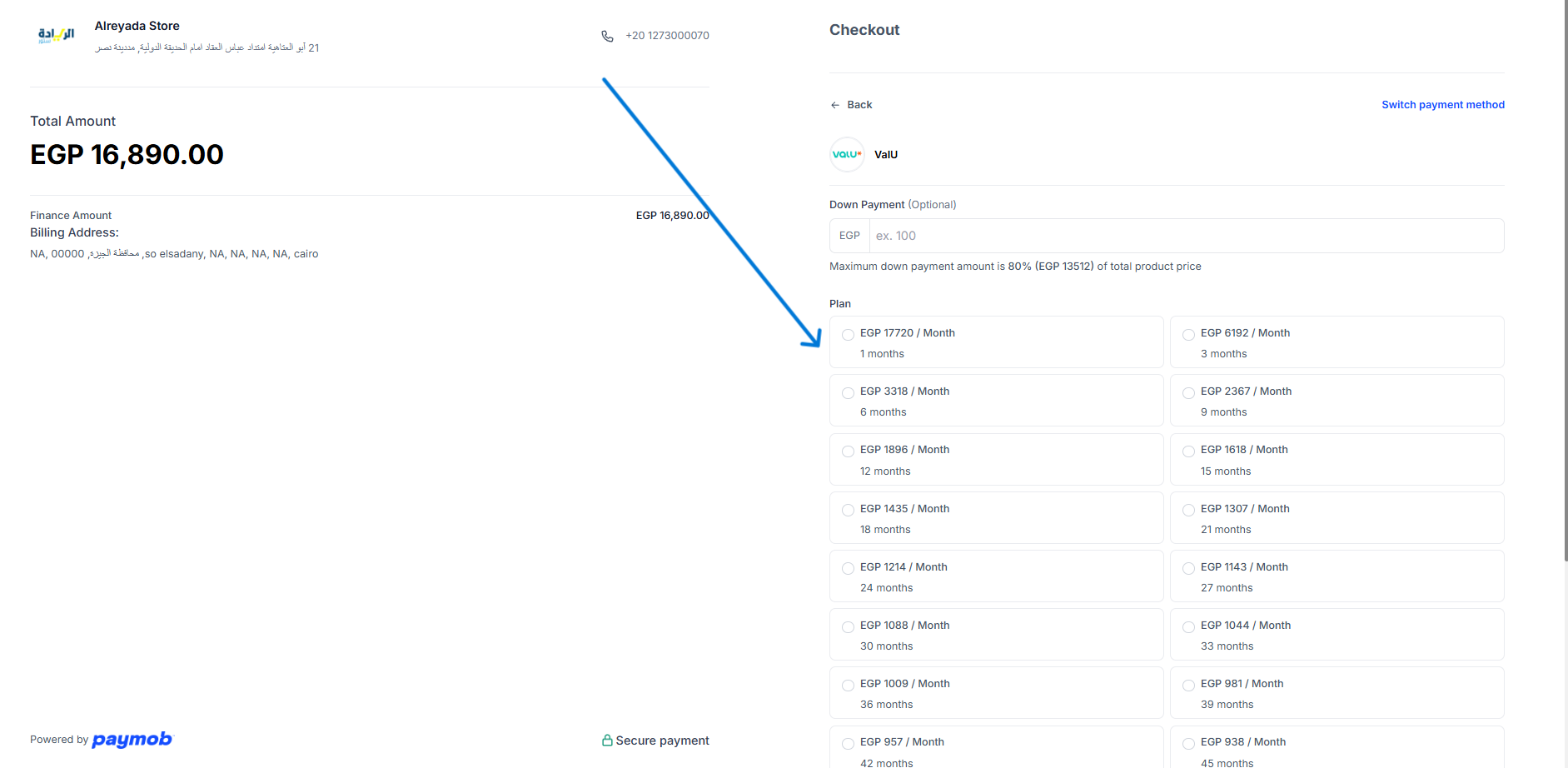
Task: Choose the 39 months EGP 981 plan
Action: [1188, 686]
